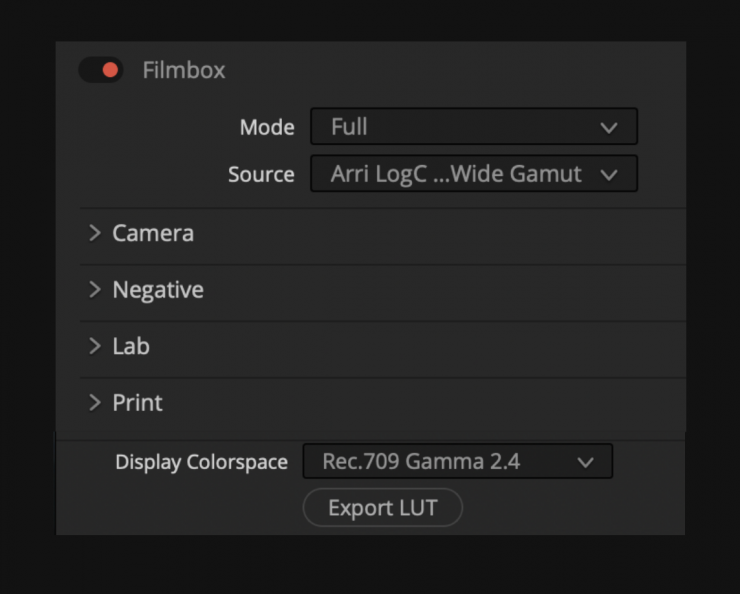Toggle the Filmbox enable switch
Viewport: 740px width, 594px height.
point(101,70)
